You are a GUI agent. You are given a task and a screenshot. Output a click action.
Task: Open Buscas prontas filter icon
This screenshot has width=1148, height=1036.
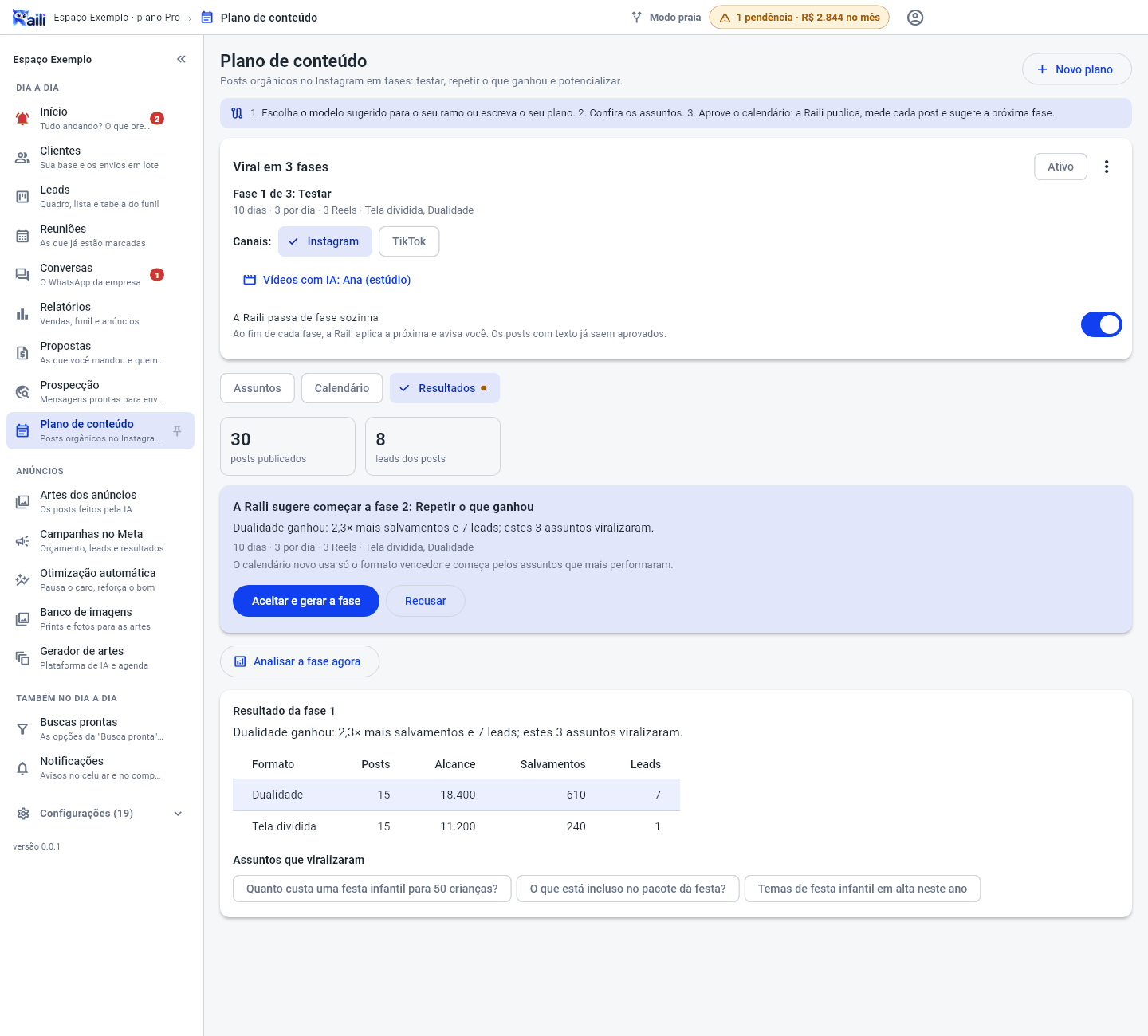tap(22, 729)
